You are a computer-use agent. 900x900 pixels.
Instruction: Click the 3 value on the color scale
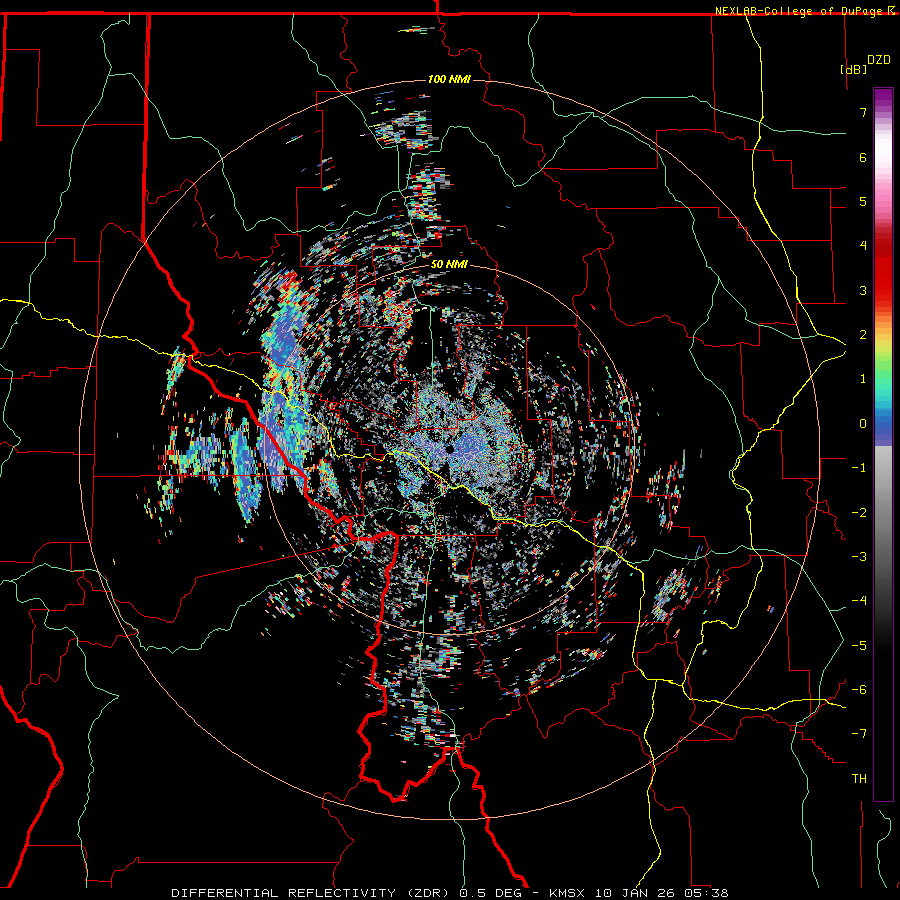click(x=863, y=290)
